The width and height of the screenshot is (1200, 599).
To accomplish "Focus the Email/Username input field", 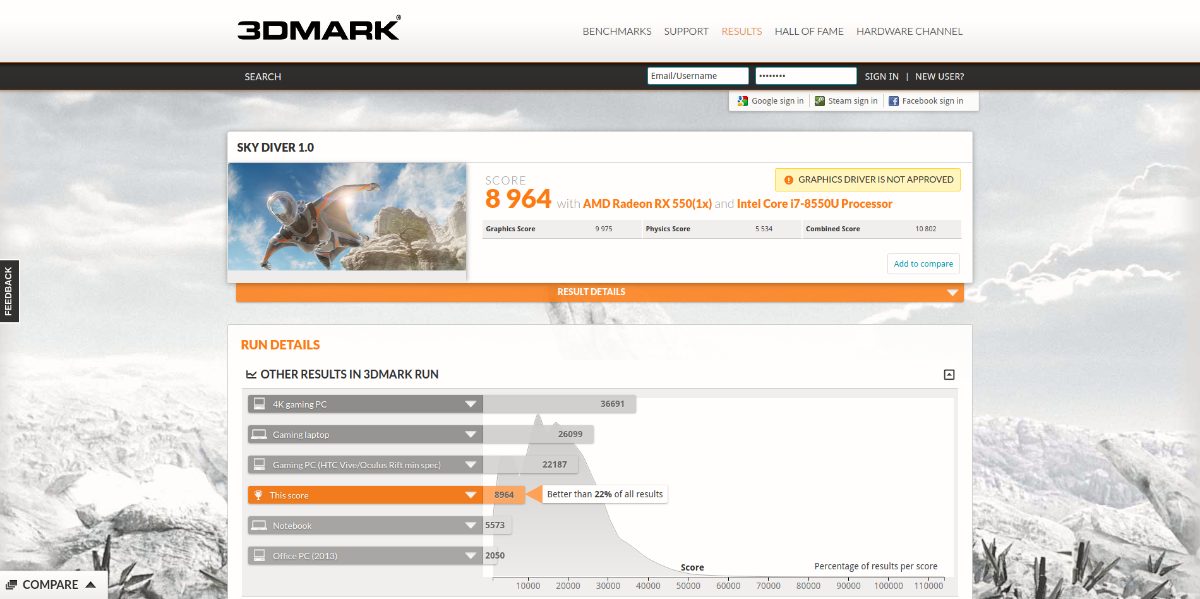I will click(697, 76).
